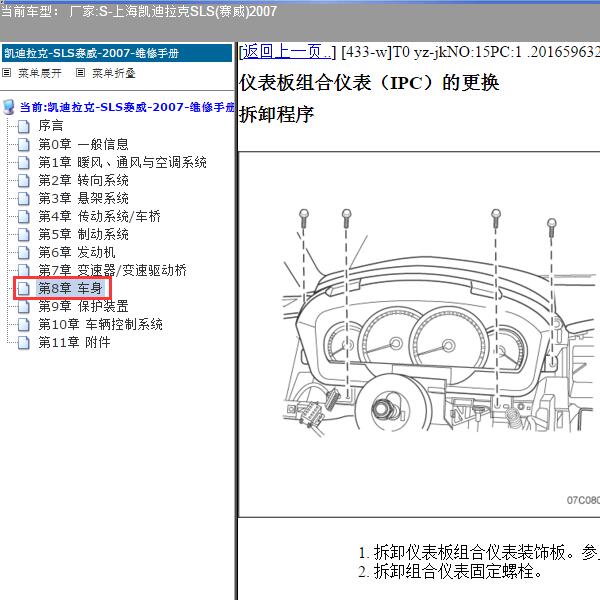This screenshot has width=600, height=600.
Task: Click the 菜单展开 list icon
Action: point(7,73)
